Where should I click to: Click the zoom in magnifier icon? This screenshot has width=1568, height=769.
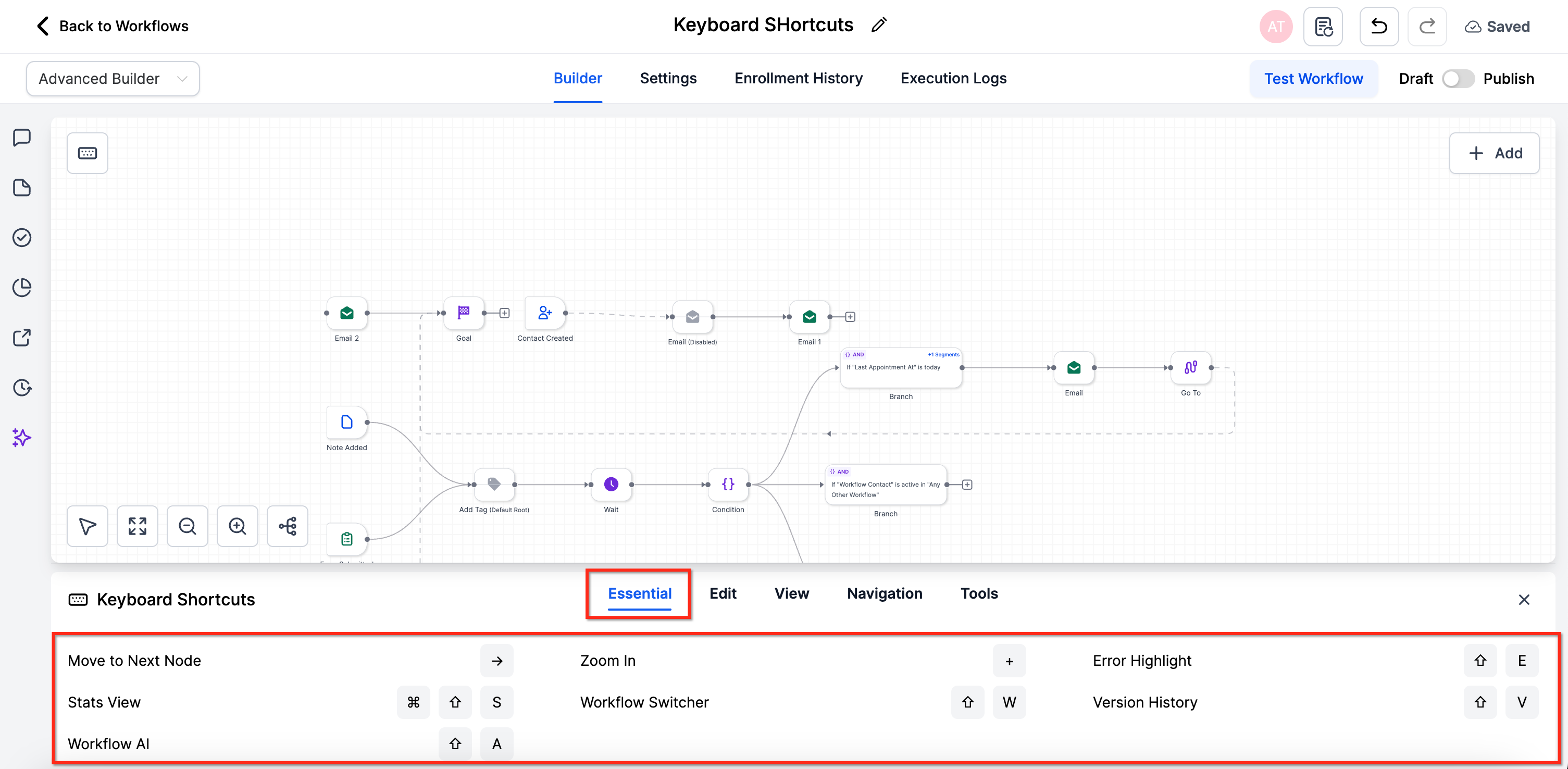pyautogui.click(x=238, y=526)
